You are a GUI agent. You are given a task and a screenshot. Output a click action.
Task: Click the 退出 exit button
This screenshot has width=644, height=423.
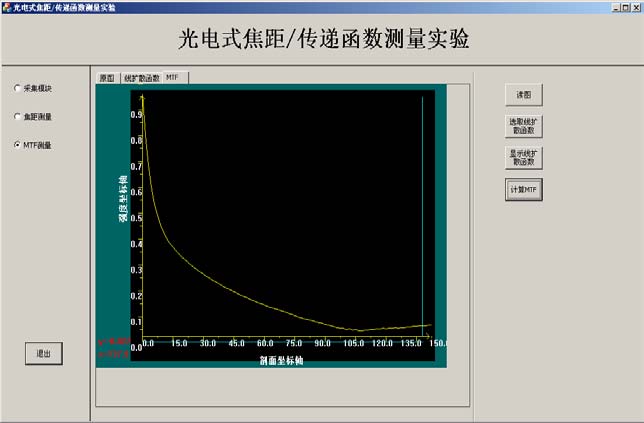click(x=44, y=353)
